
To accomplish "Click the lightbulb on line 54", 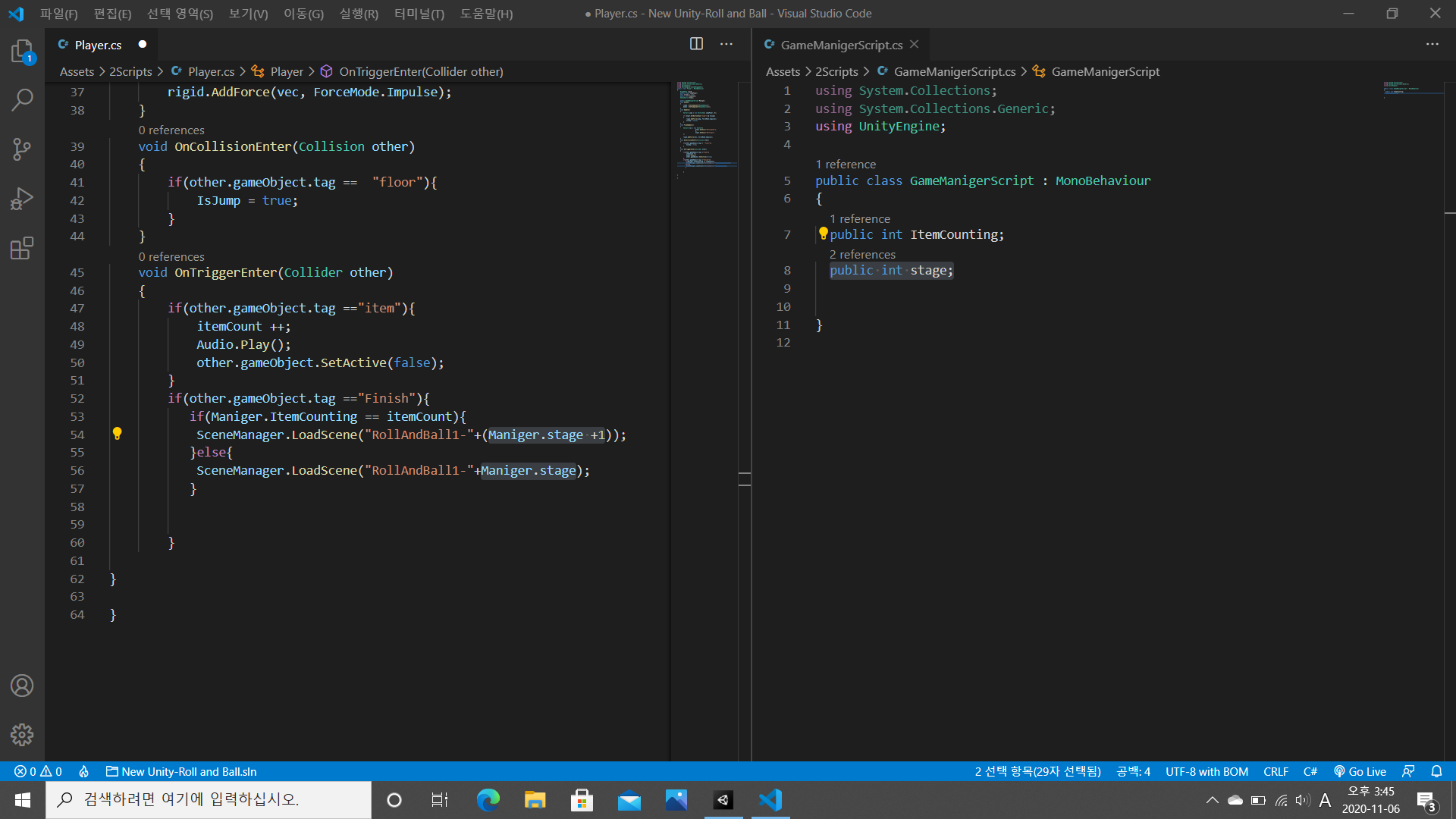I will pyautogui.click(x=117, y=434).
